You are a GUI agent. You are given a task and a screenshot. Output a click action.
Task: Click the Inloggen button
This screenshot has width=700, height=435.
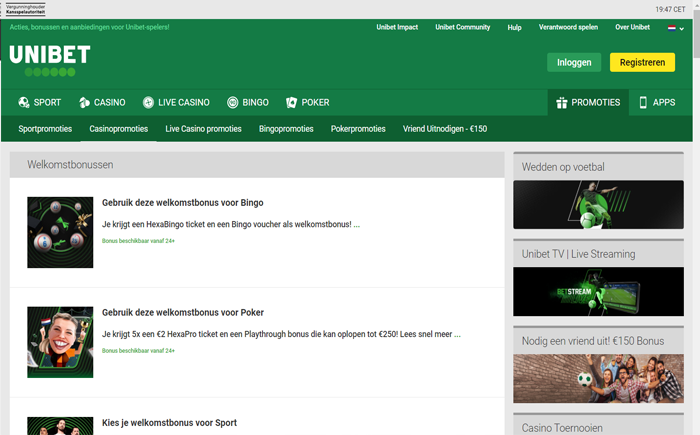pyautogui.click(x=574, y=63)
